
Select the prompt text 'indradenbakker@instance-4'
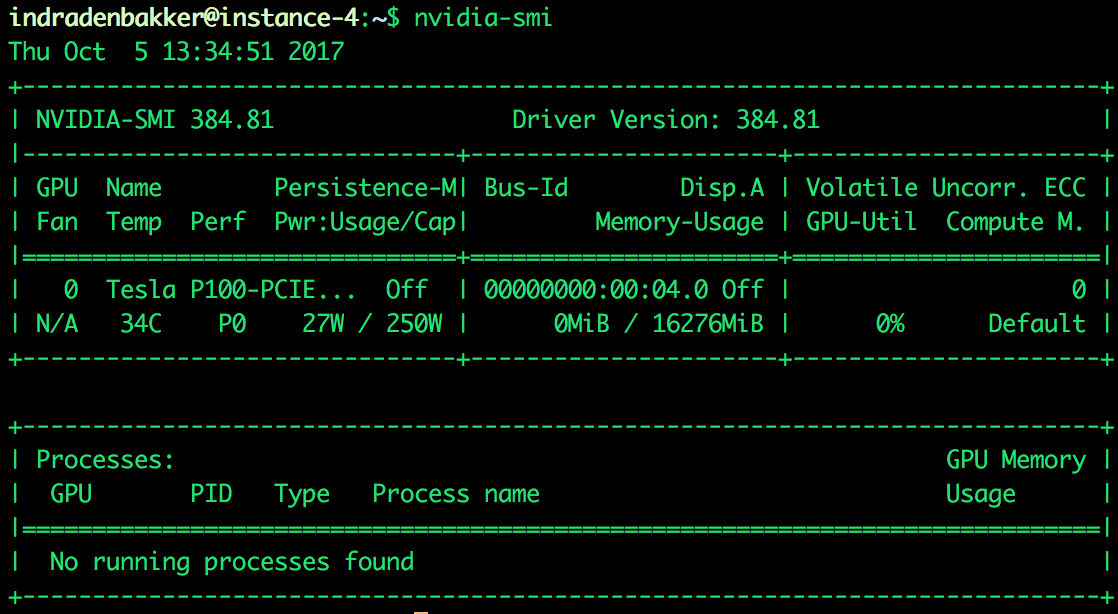183,16
